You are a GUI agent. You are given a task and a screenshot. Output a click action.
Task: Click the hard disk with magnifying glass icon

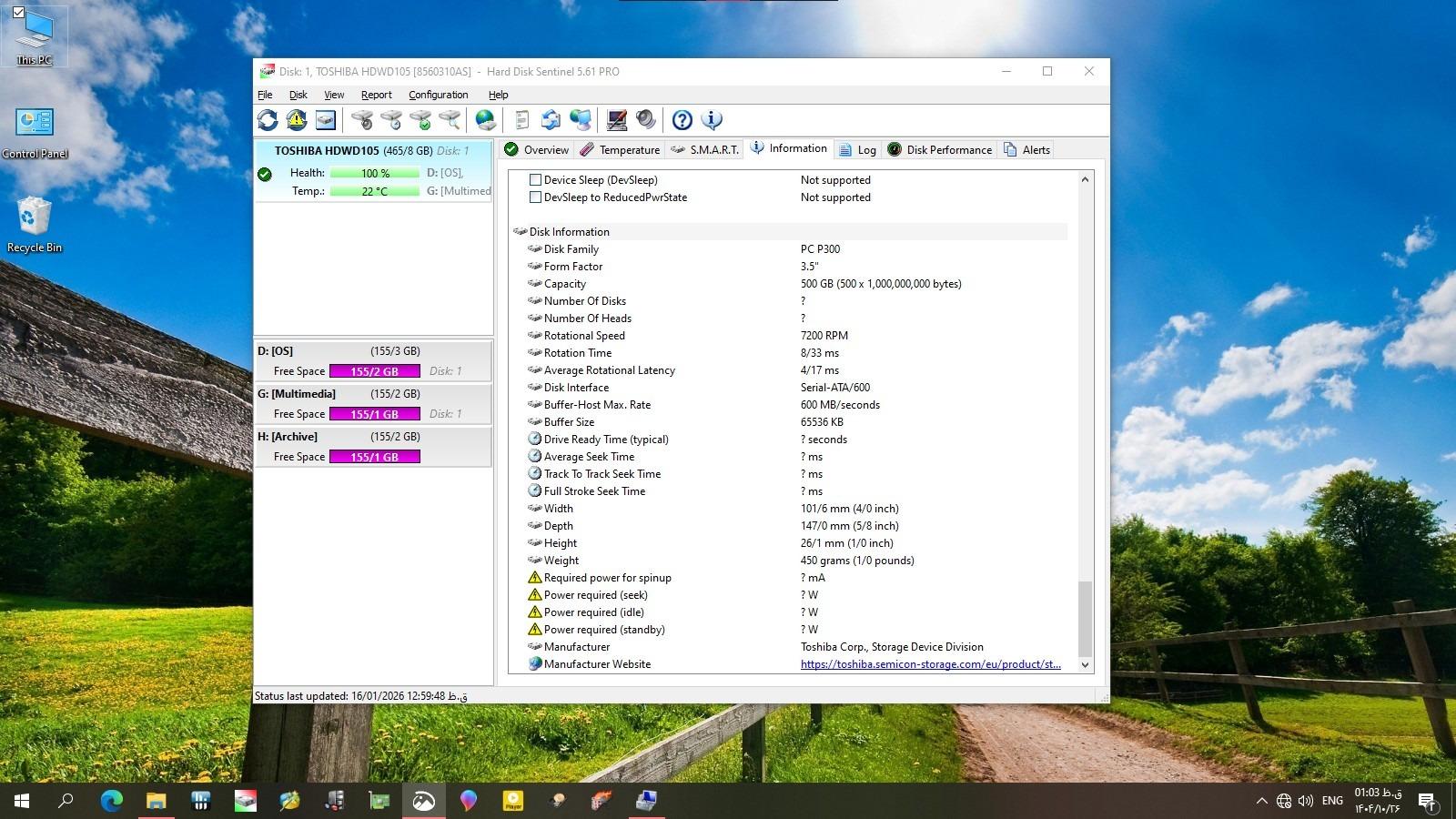click(x=450, y=120)
